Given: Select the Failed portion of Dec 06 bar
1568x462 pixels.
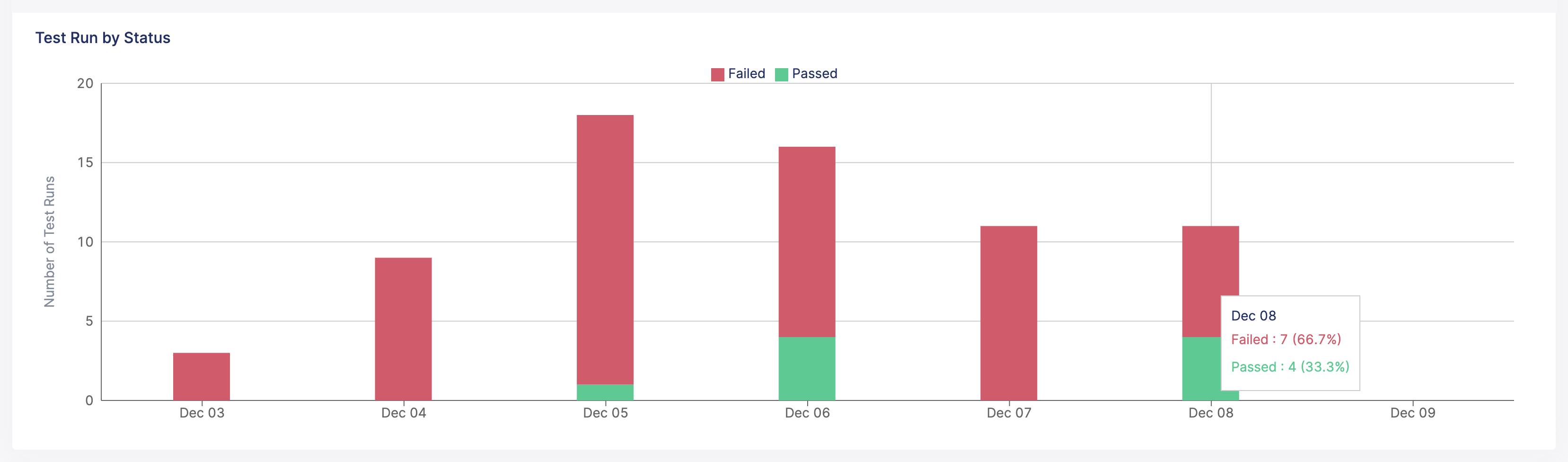Looking at the screenshot, I should click(x=807, y=242).
